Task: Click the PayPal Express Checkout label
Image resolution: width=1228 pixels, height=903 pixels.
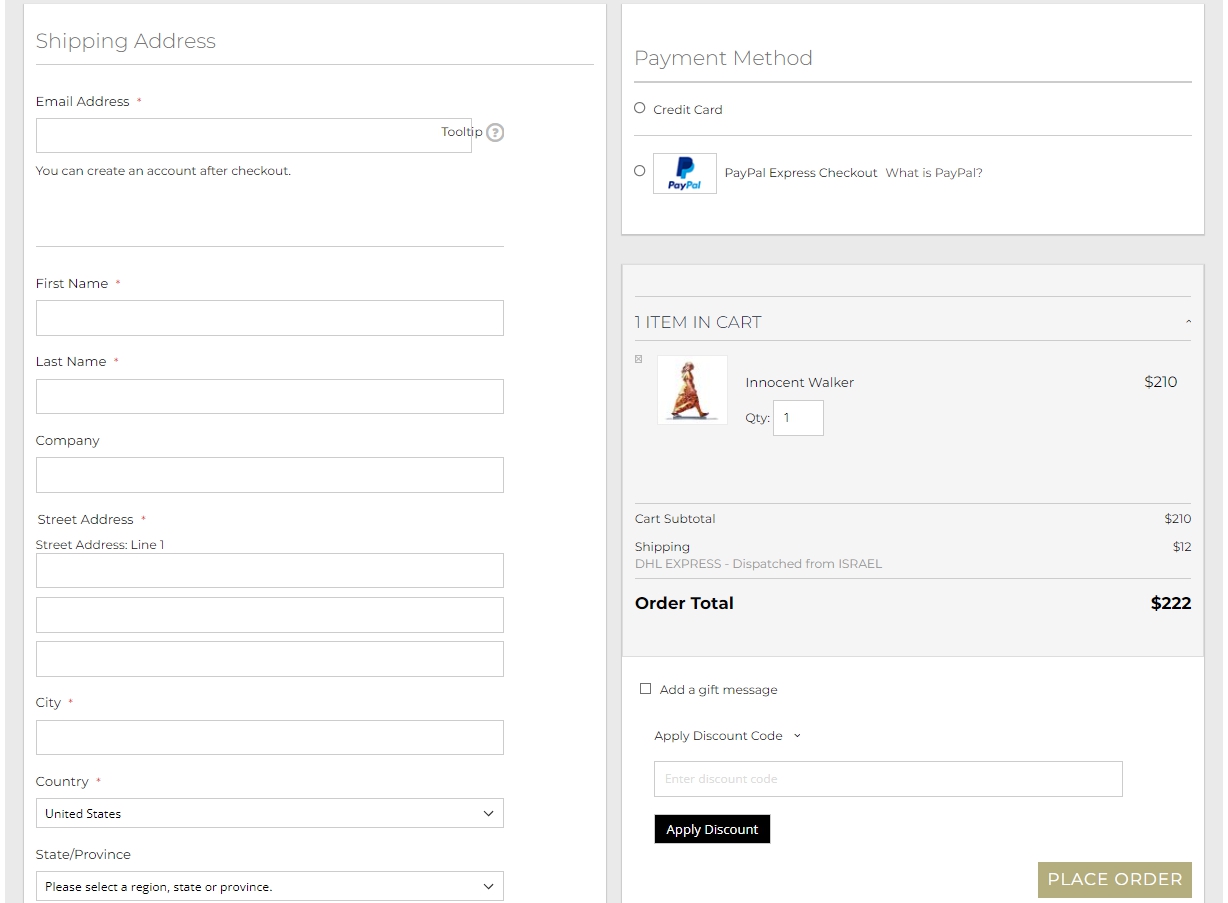Action: [x=801, y=173]
